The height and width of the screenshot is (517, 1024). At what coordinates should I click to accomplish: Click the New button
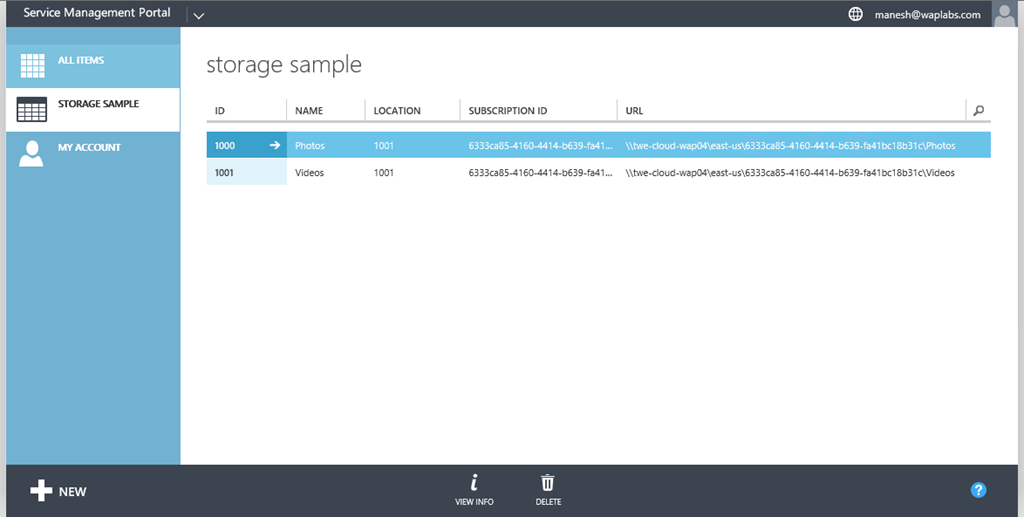point(58,491)
